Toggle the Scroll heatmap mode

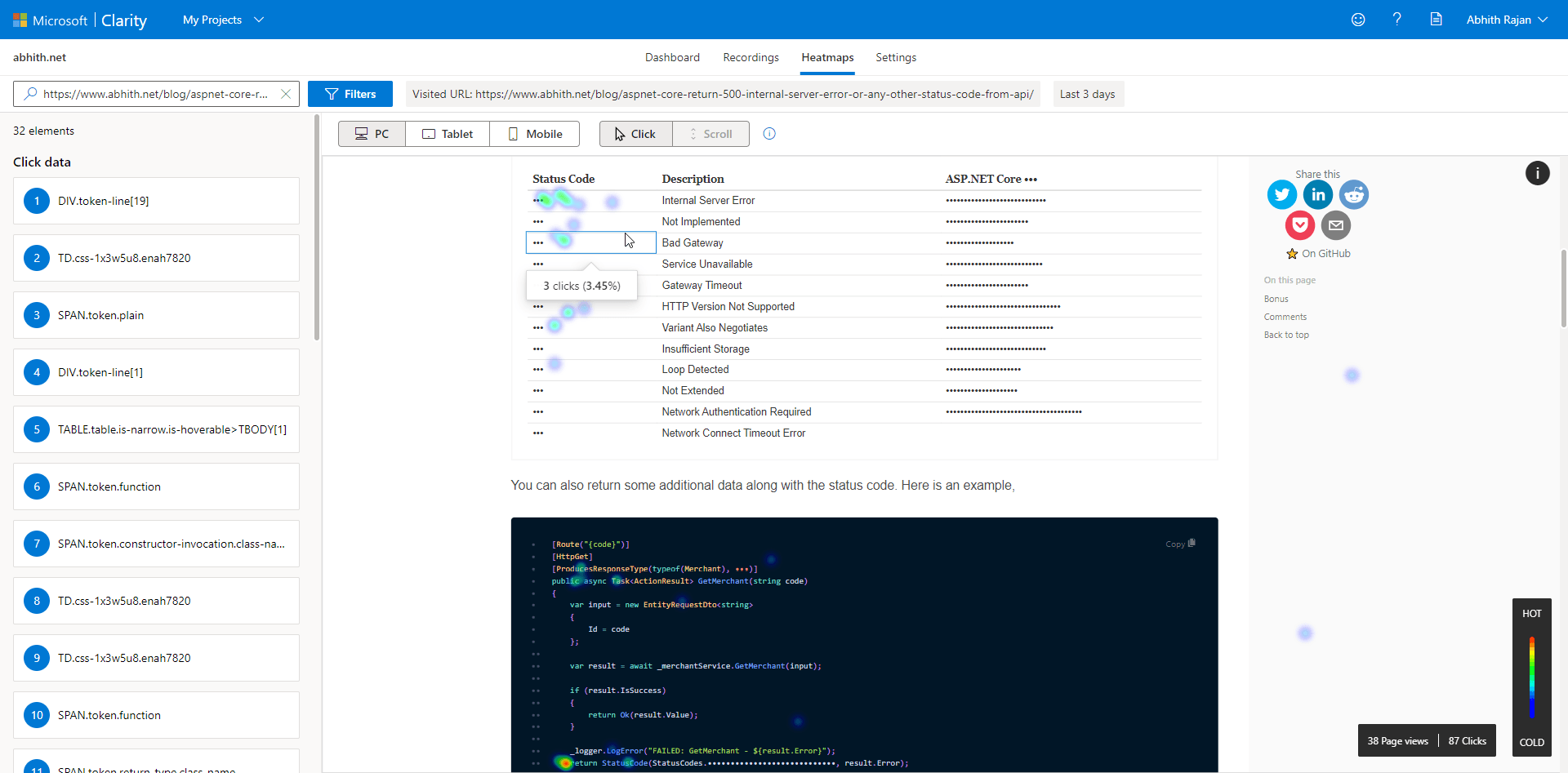click(710, 134)
